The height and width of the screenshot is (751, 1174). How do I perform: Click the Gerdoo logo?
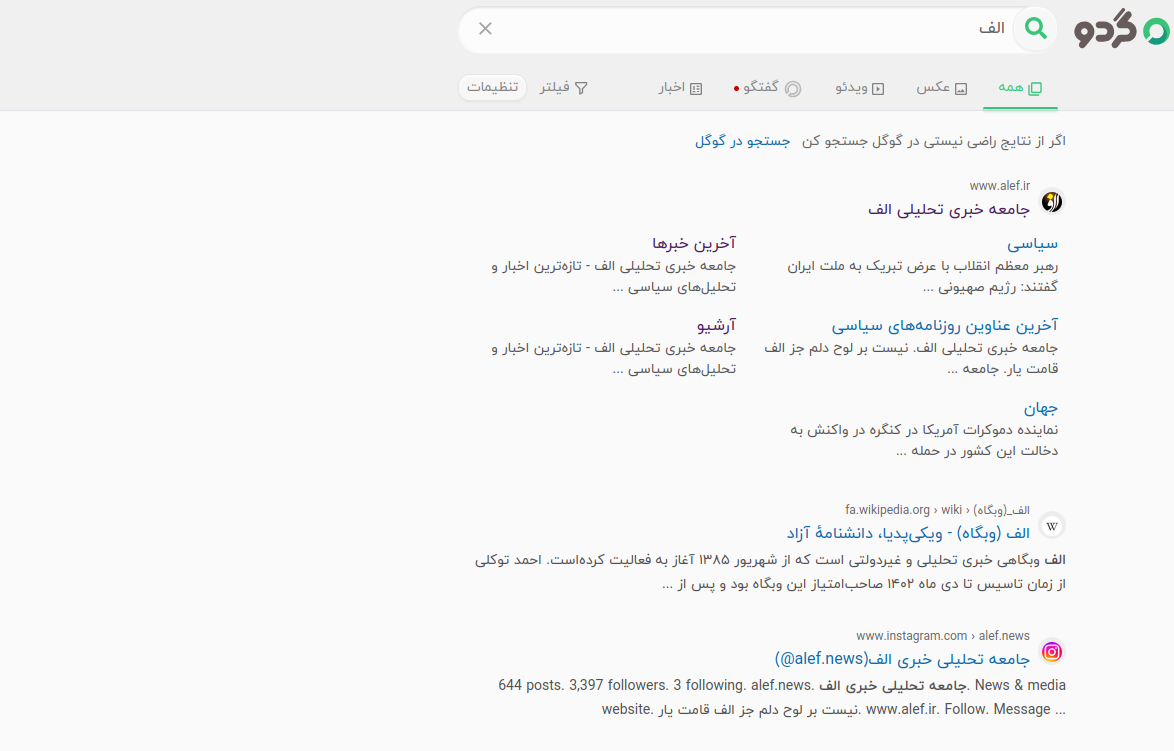click(x=1120, y=30)
